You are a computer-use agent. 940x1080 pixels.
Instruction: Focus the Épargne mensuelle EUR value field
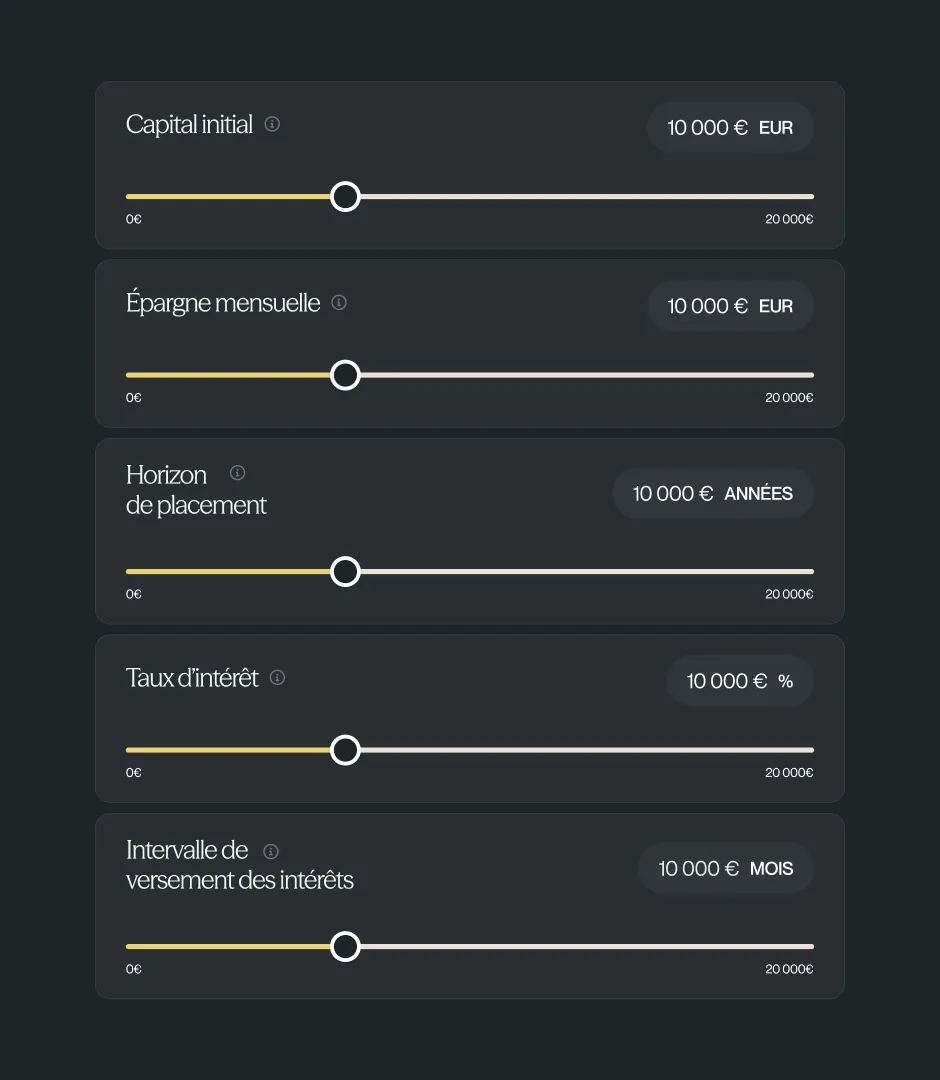(731, 306)
